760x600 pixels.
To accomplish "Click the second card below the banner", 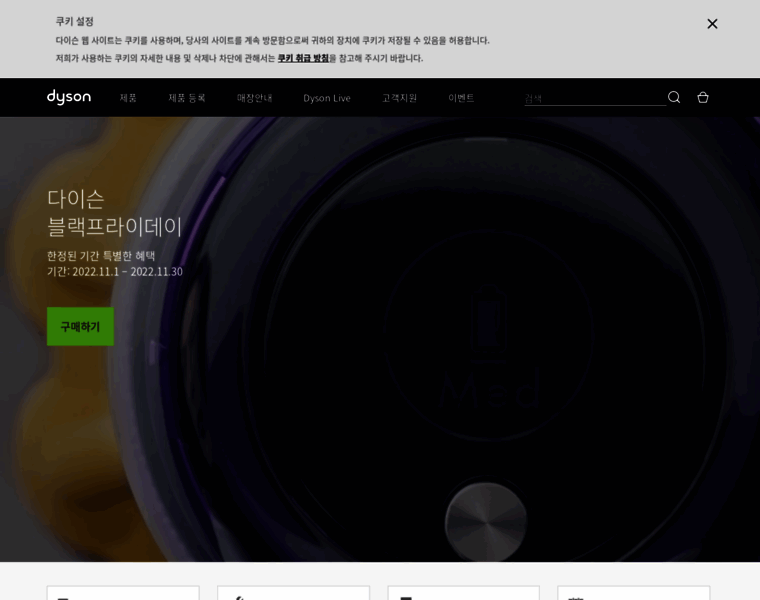I will click(x=293, y=593).
